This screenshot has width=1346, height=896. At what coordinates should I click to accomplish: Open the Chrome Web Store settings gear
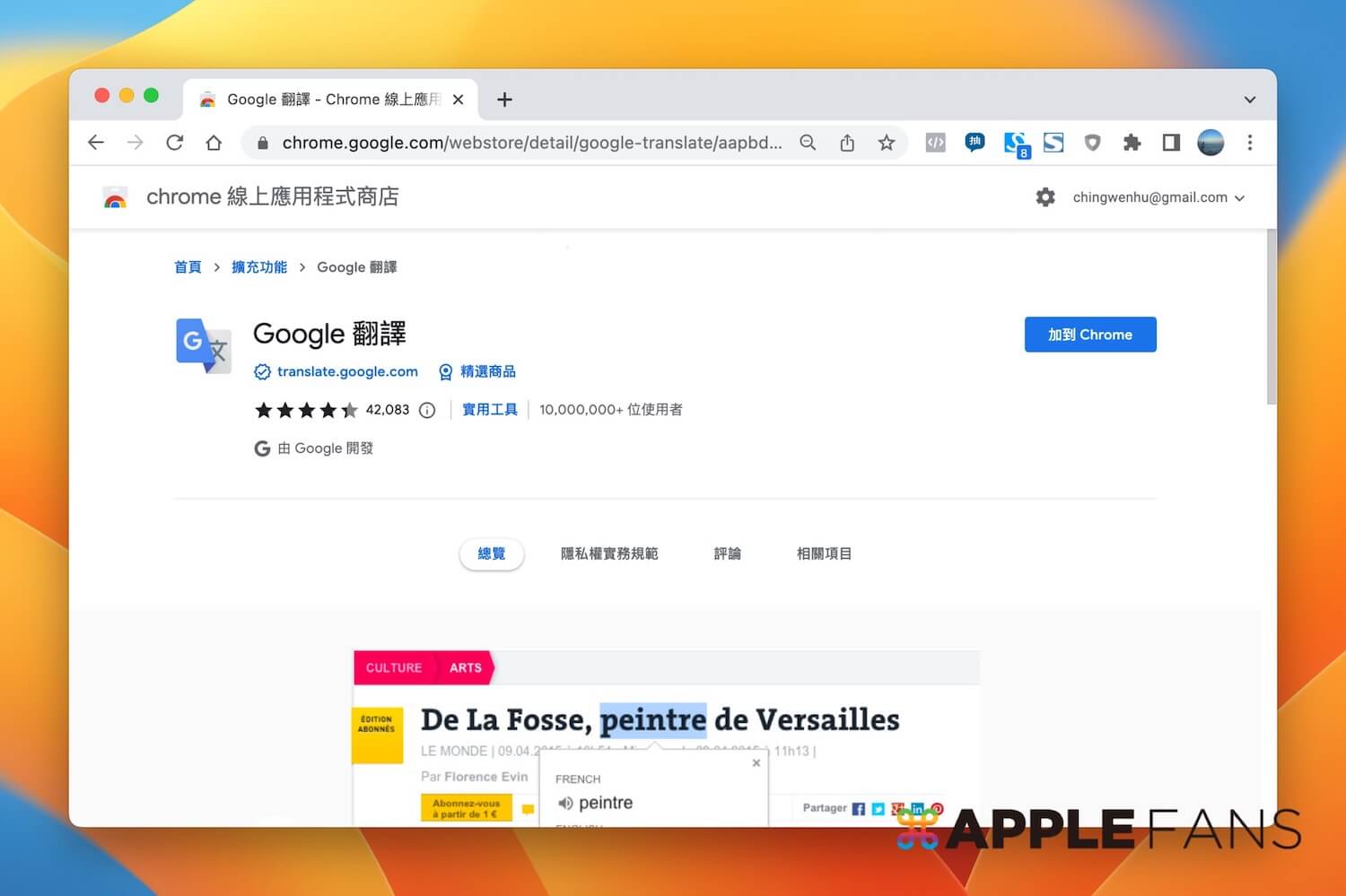(x=1045, y=197)
